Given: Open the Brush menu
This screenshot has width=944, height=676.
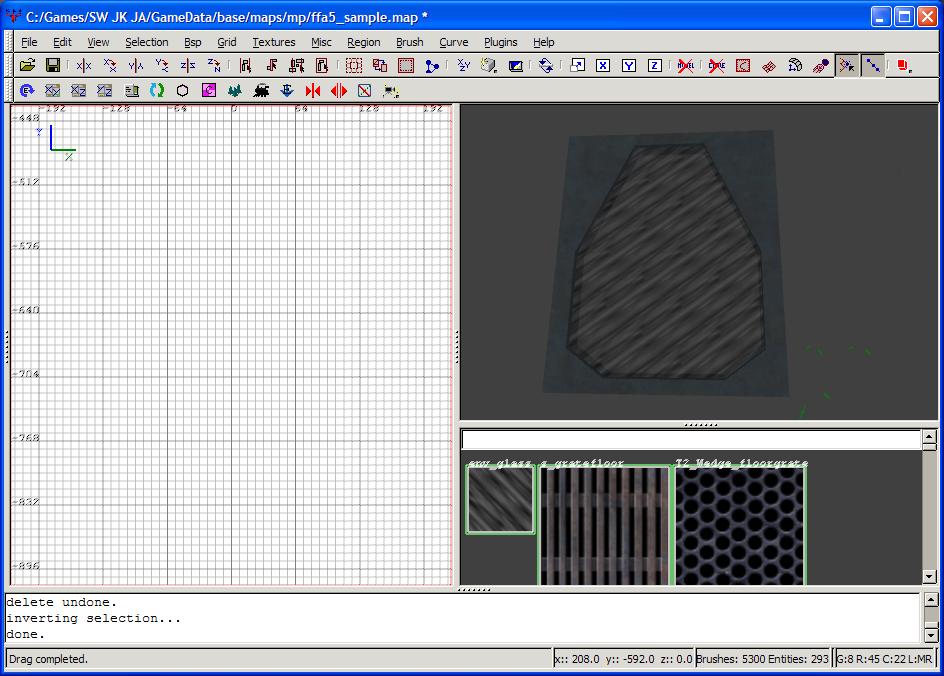Looking at the screenshot, I should (409, 42).
